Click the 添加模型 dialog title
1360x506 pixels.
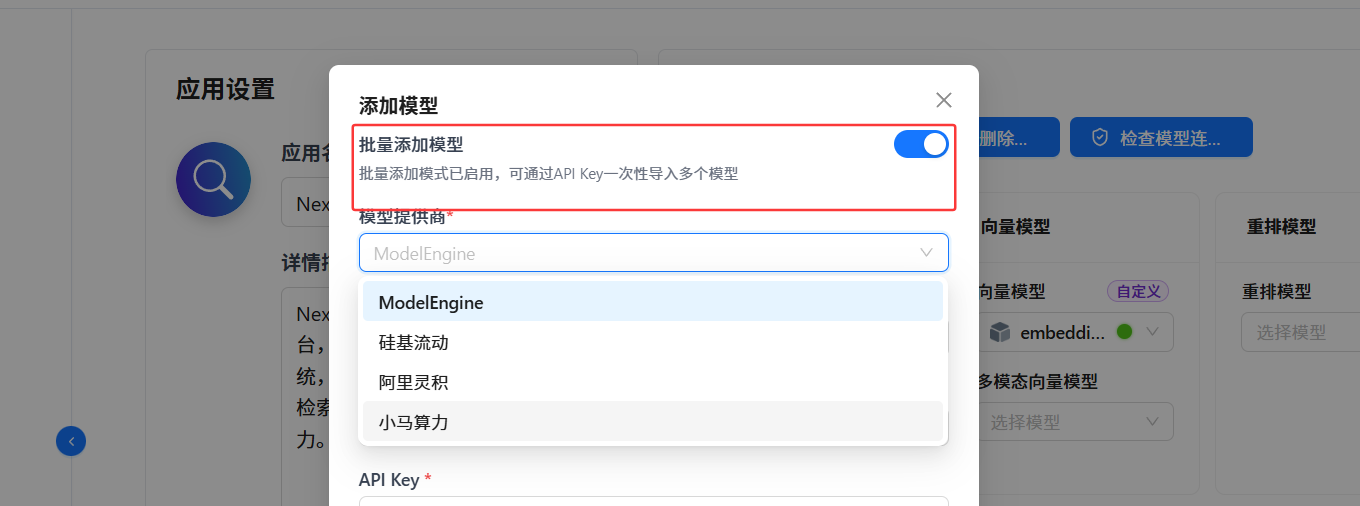[x=398, y=105]
